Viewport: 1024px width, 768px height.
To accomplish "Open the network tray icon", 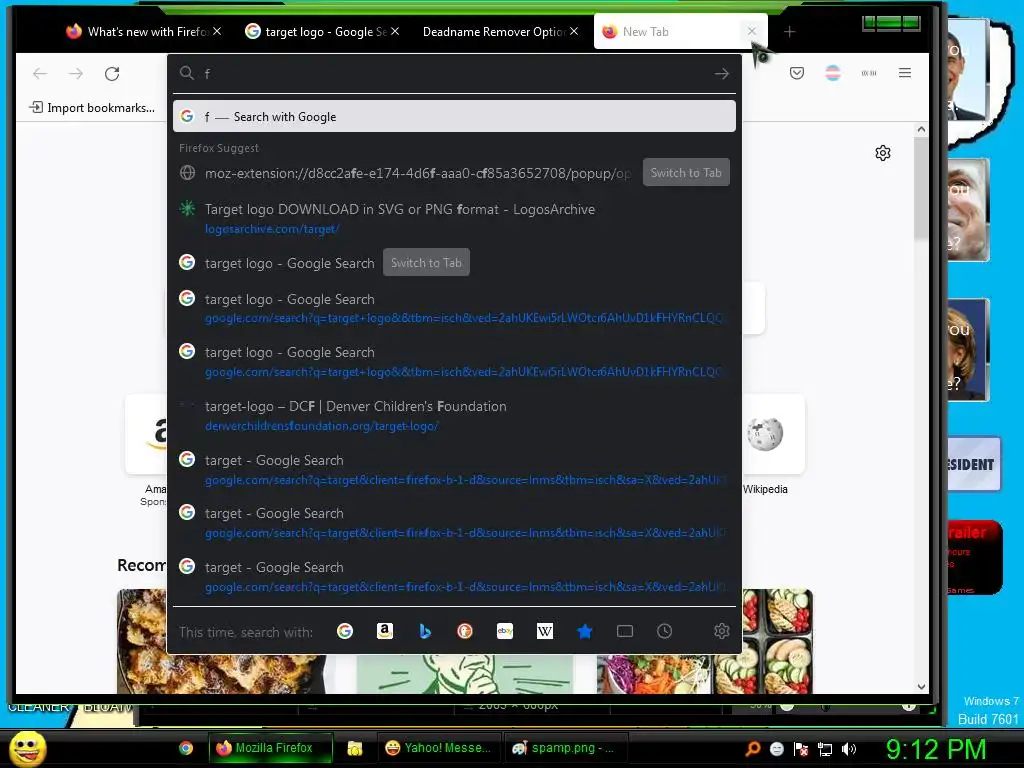I will 825,749.
